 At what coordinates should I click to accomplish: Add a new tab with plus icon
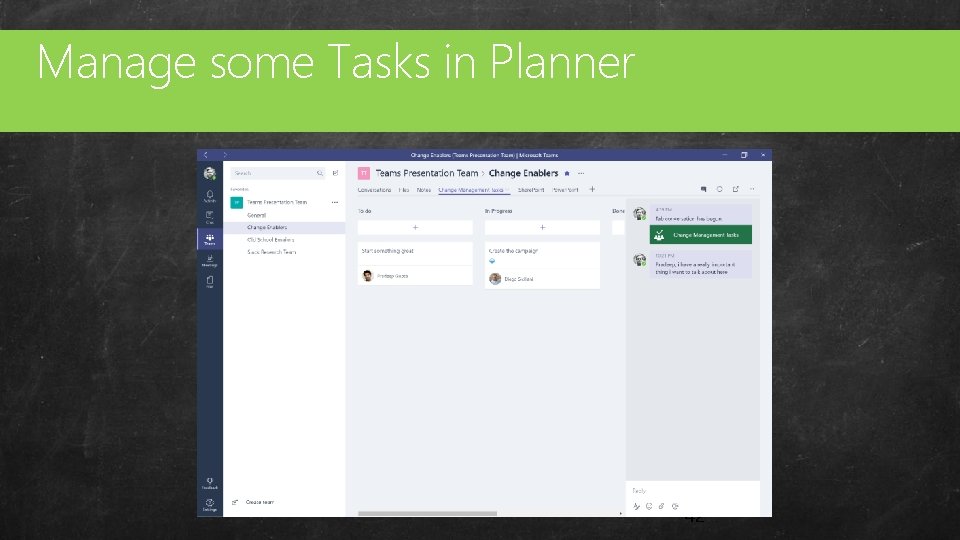(592, 189)
